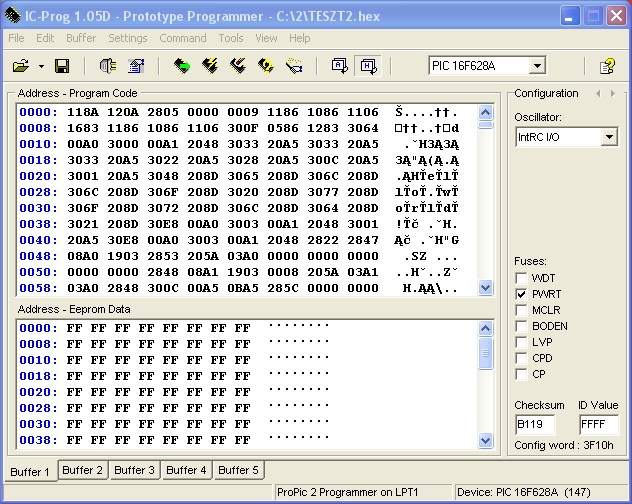Screen dimensions: 632x504
Task: Click the IC-Prog chip icon in the title bar
Action: pyautogui.click(x=12, y=16)
